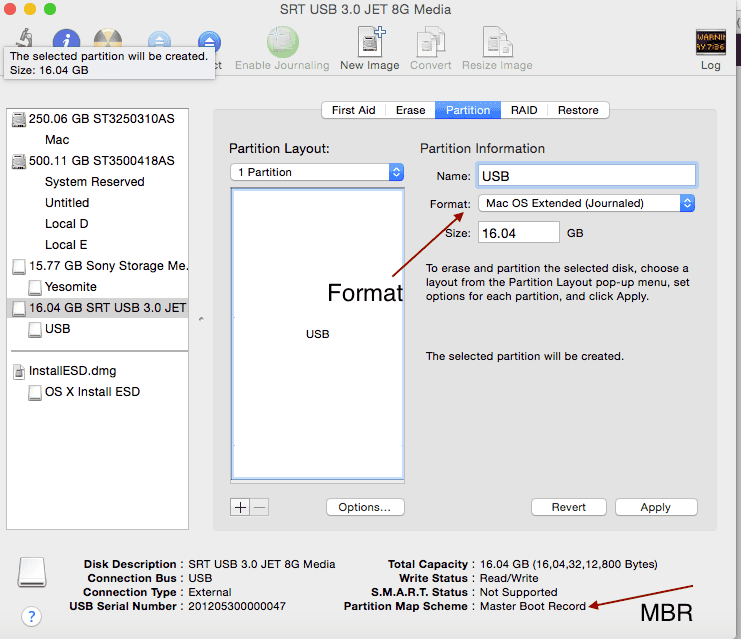Click the Resize Image icon
Image resolution: width=741 pixels, height=639 pixels.
(x=496, y=42)
